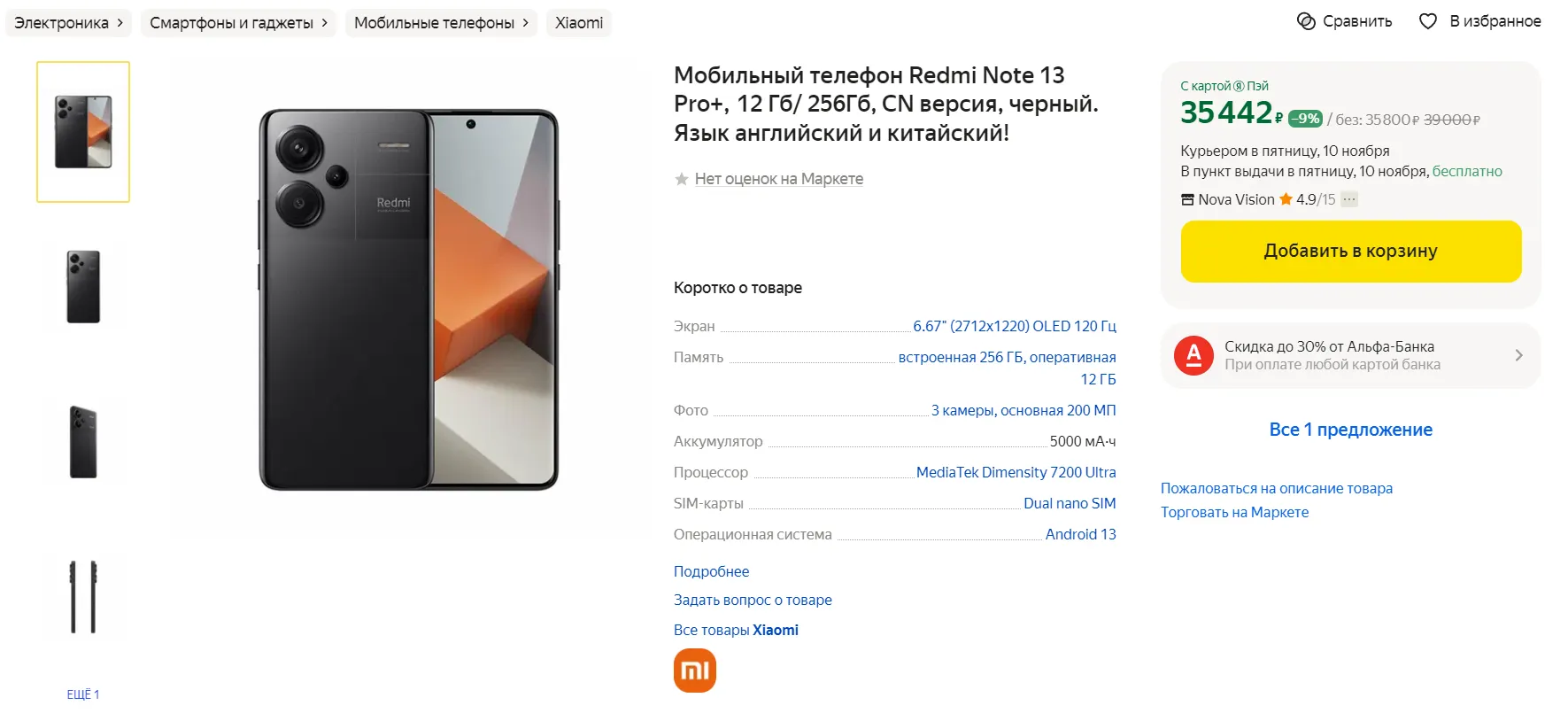The image size is (1568, 721).
Task: Open seller info ellipsis next to Nova Vision rating
Action: click(1349, 199)
